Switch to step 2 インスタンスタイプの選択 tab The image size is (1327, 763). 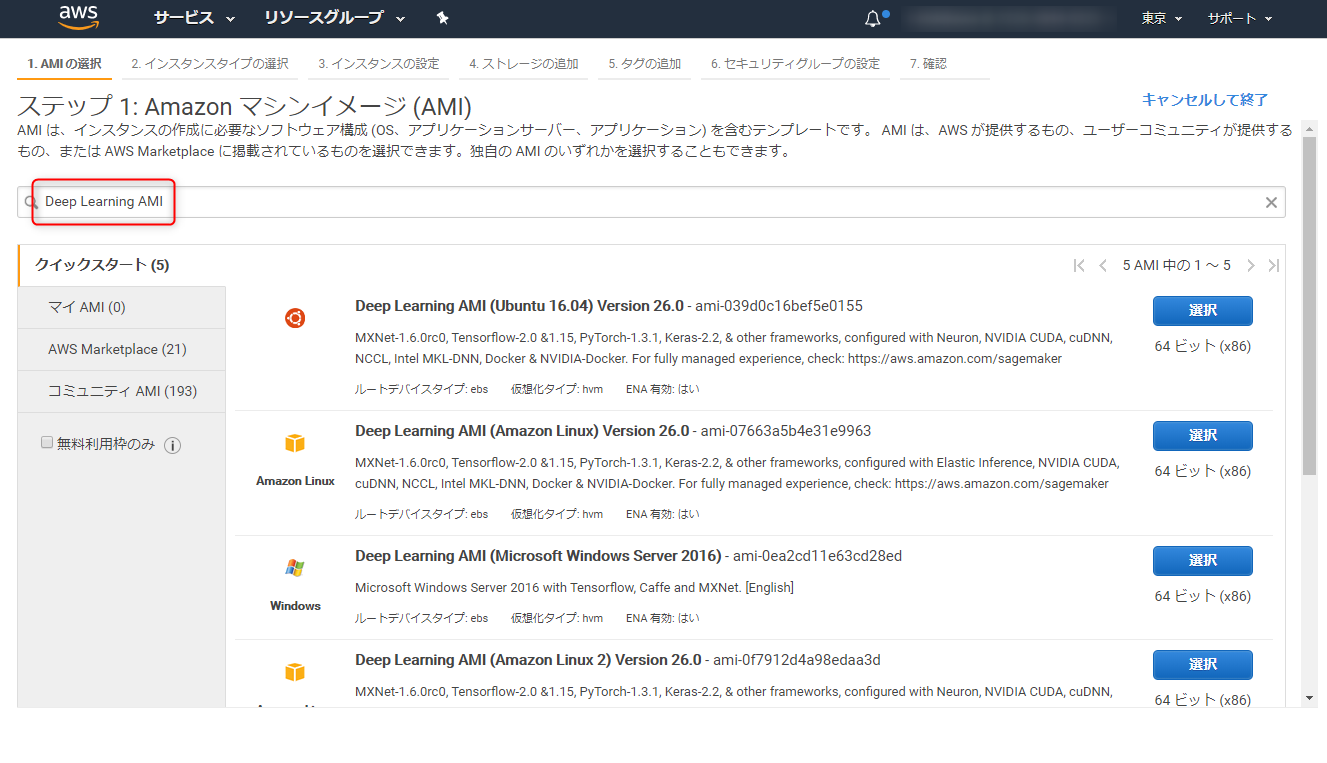210,63
